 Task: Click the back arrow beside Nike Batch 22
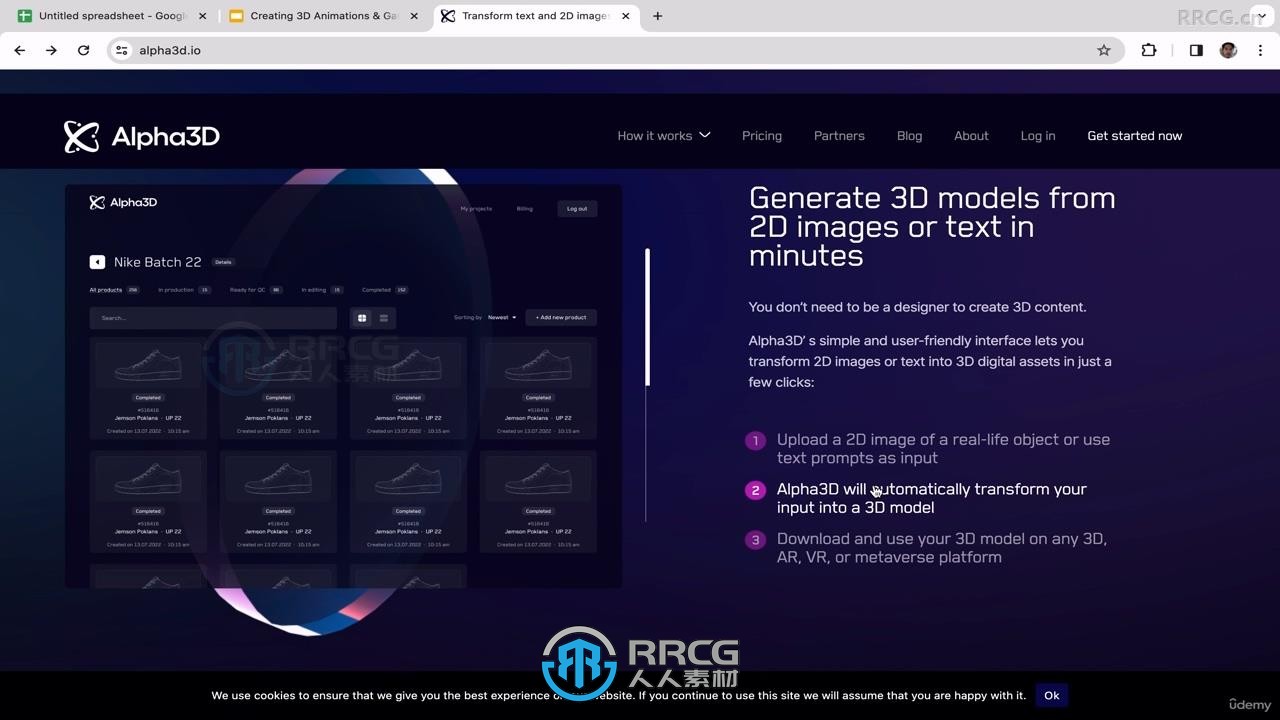pyautogui.click(x=97, y=262)
